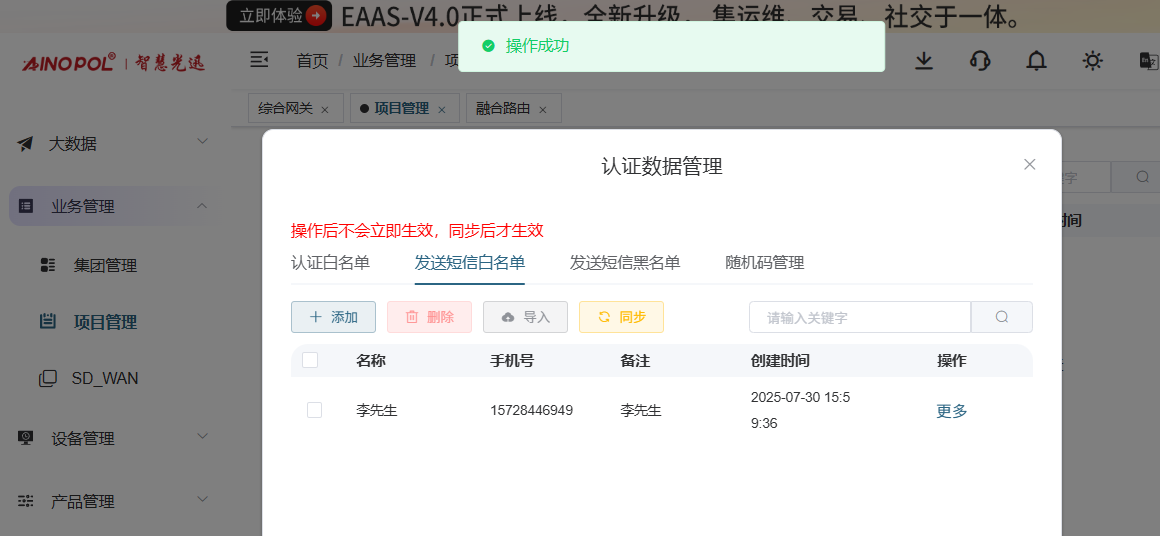Open 更多 actions for 李先生

point(951,411)
